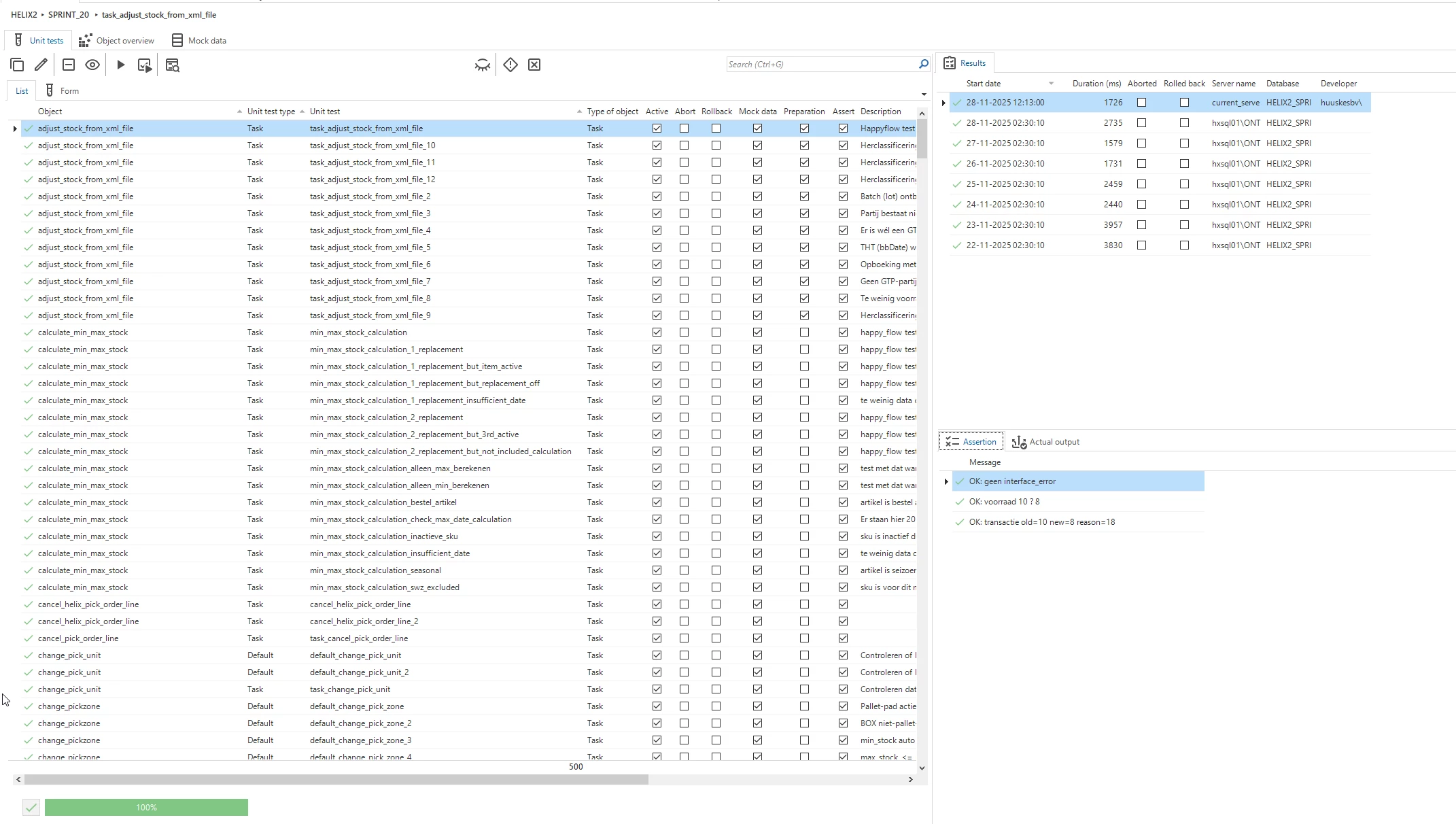Click the green 100% progress bar
Viewport: 1456px width, 824px height.
146,807
